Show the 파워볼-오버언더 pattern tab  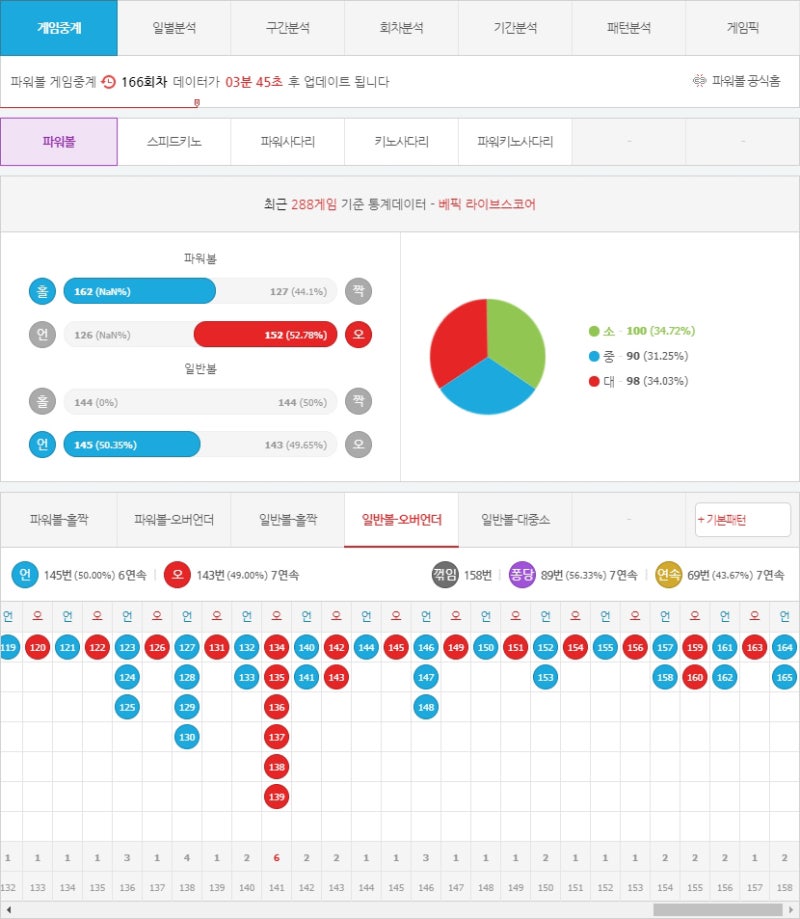pos(174,519)
